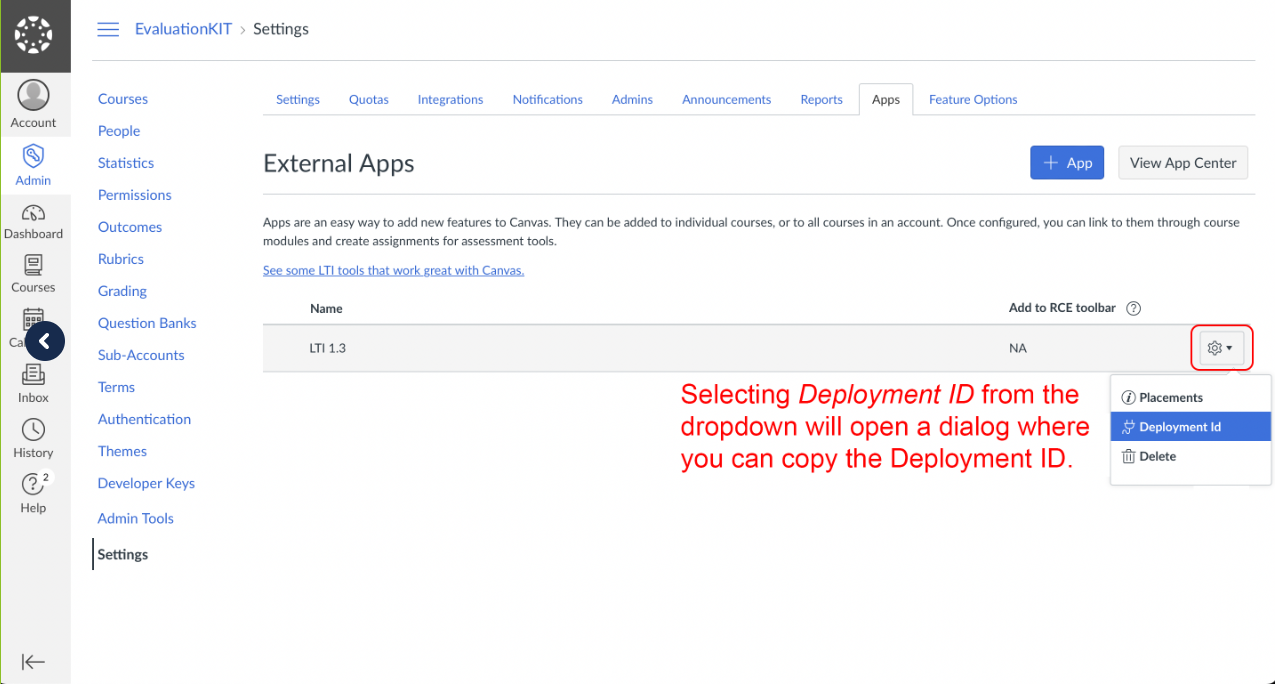The image size is (1275, 684).
Task: Toggle the hamburger course menu
Action: [x=108, y=29]
